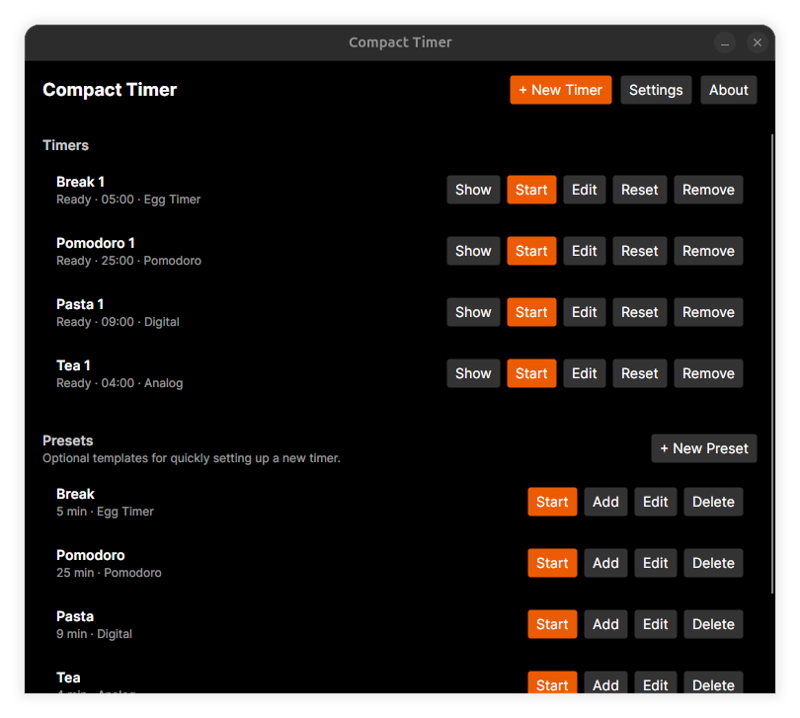Edit the Pomodoro preset
Image resolution: width=800 pixels, height=718 pixels.
pos(655,563)
